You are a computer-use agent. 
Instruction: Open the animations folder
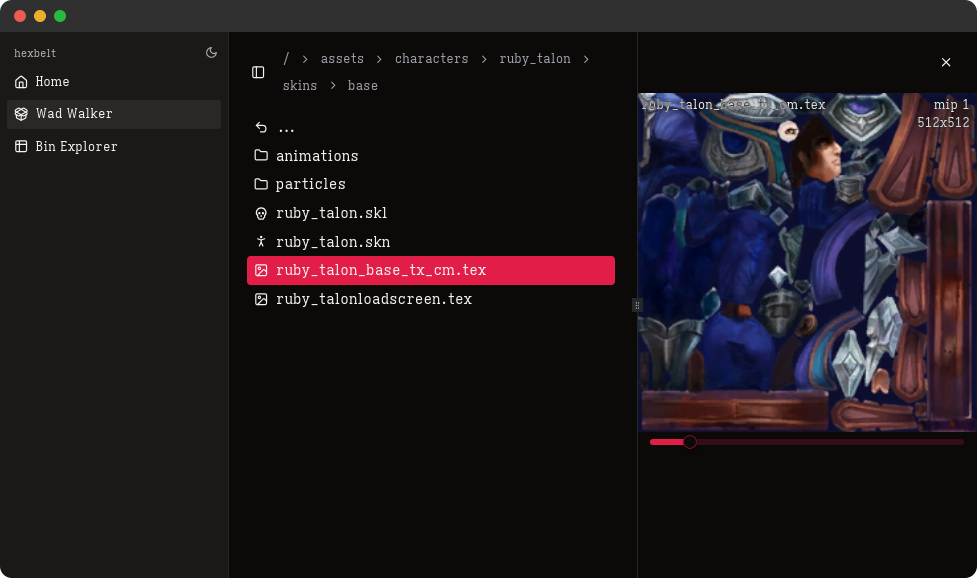point(431,156)
